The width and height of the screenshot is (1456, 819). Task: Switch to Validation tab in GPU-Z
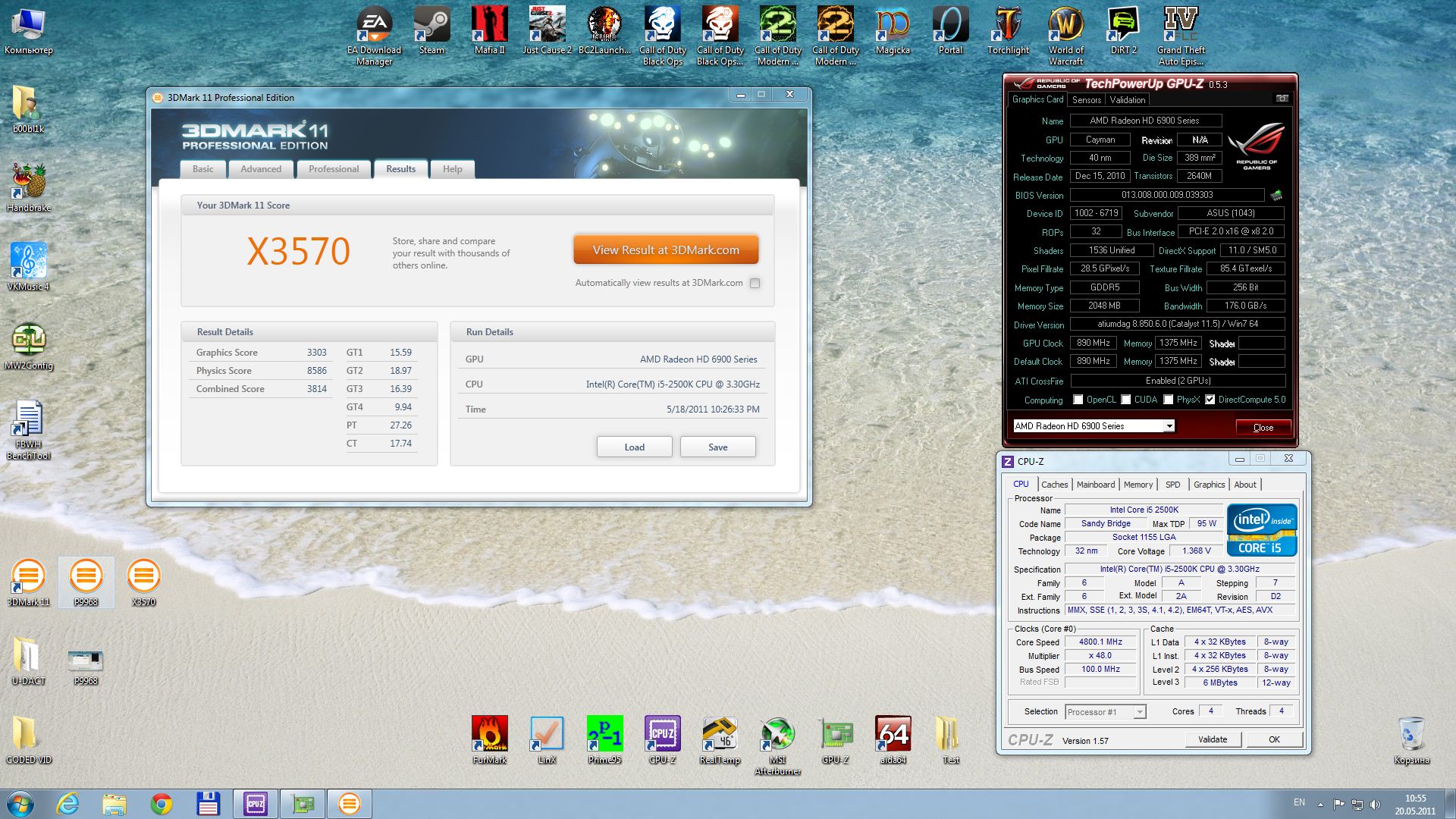(1128, 99)
